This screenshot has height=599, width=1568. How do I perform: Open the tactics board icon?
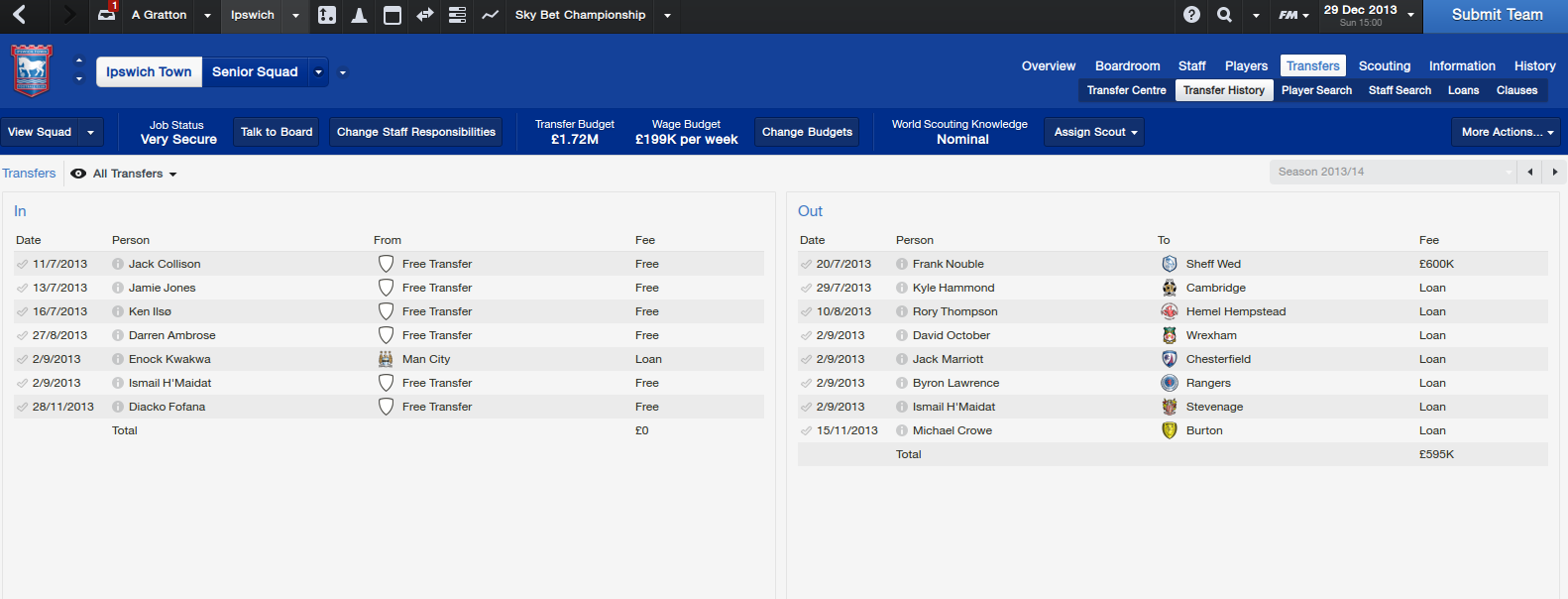[x=327, y=15]
